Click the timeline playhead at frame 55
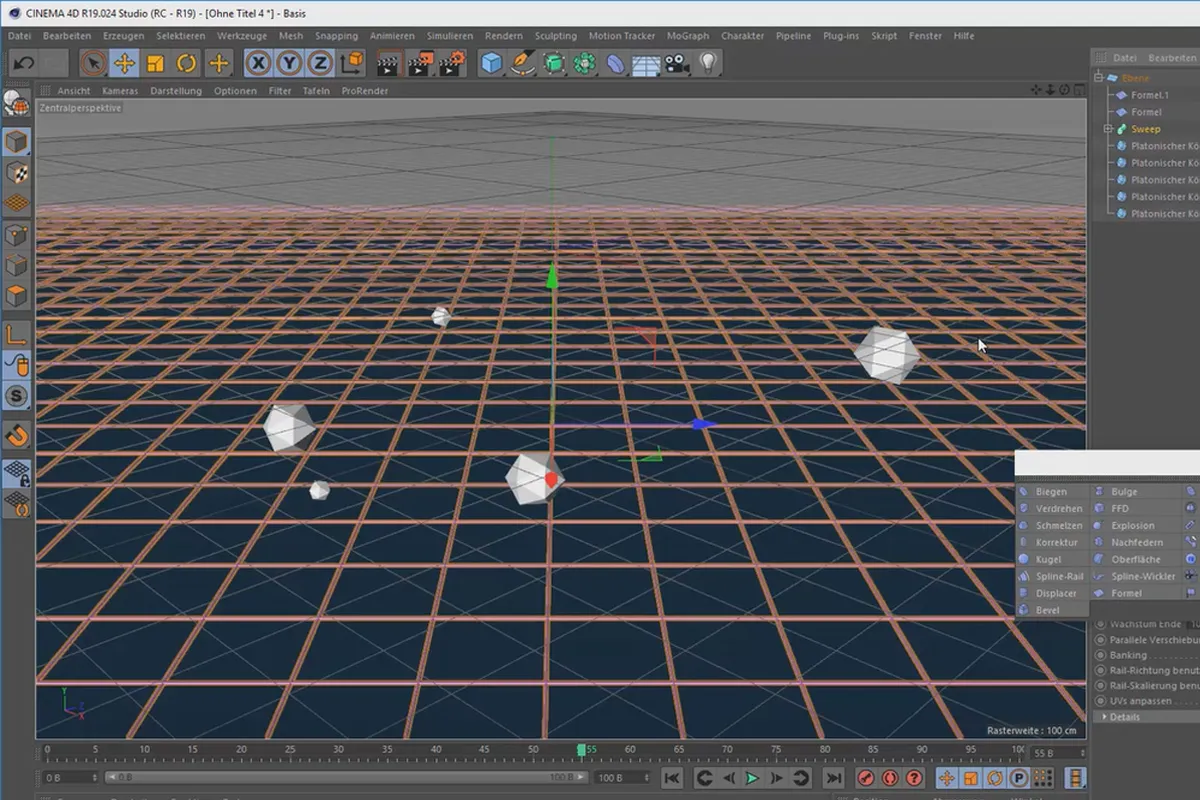The height and width of the screenshot is (800, 1200). coord(581,750)
